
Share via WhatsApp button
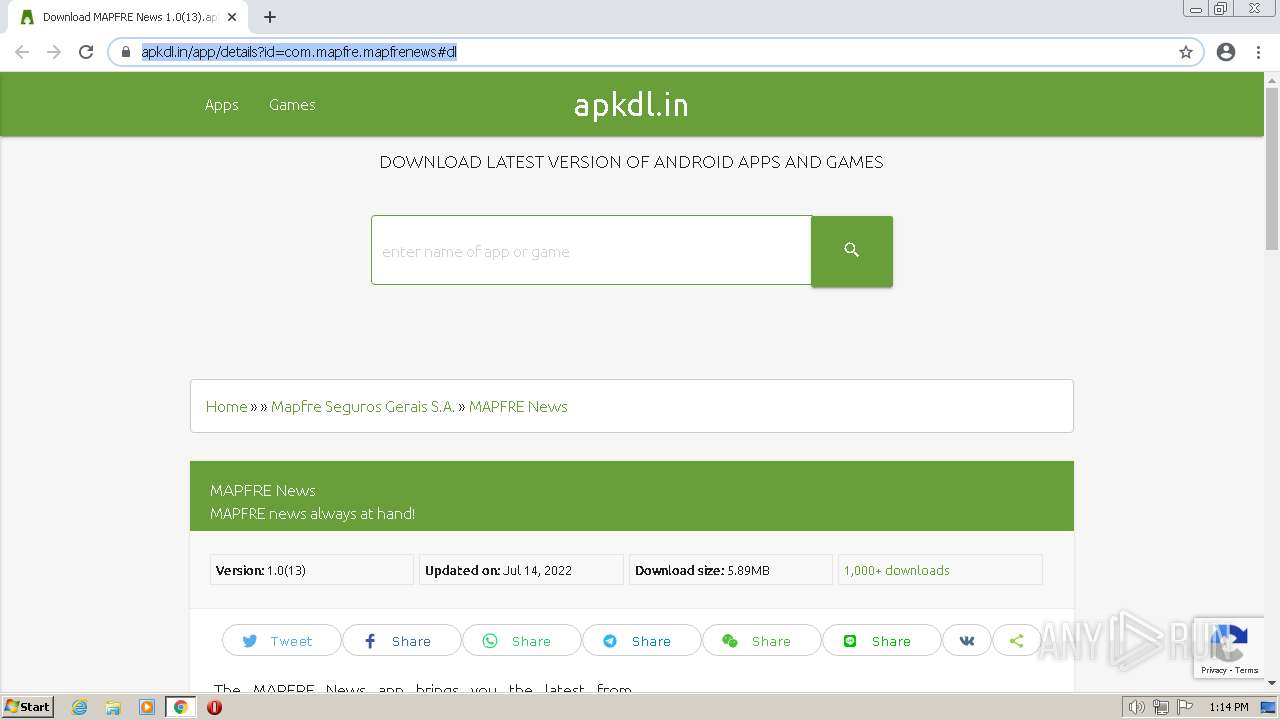coord(521,641)
